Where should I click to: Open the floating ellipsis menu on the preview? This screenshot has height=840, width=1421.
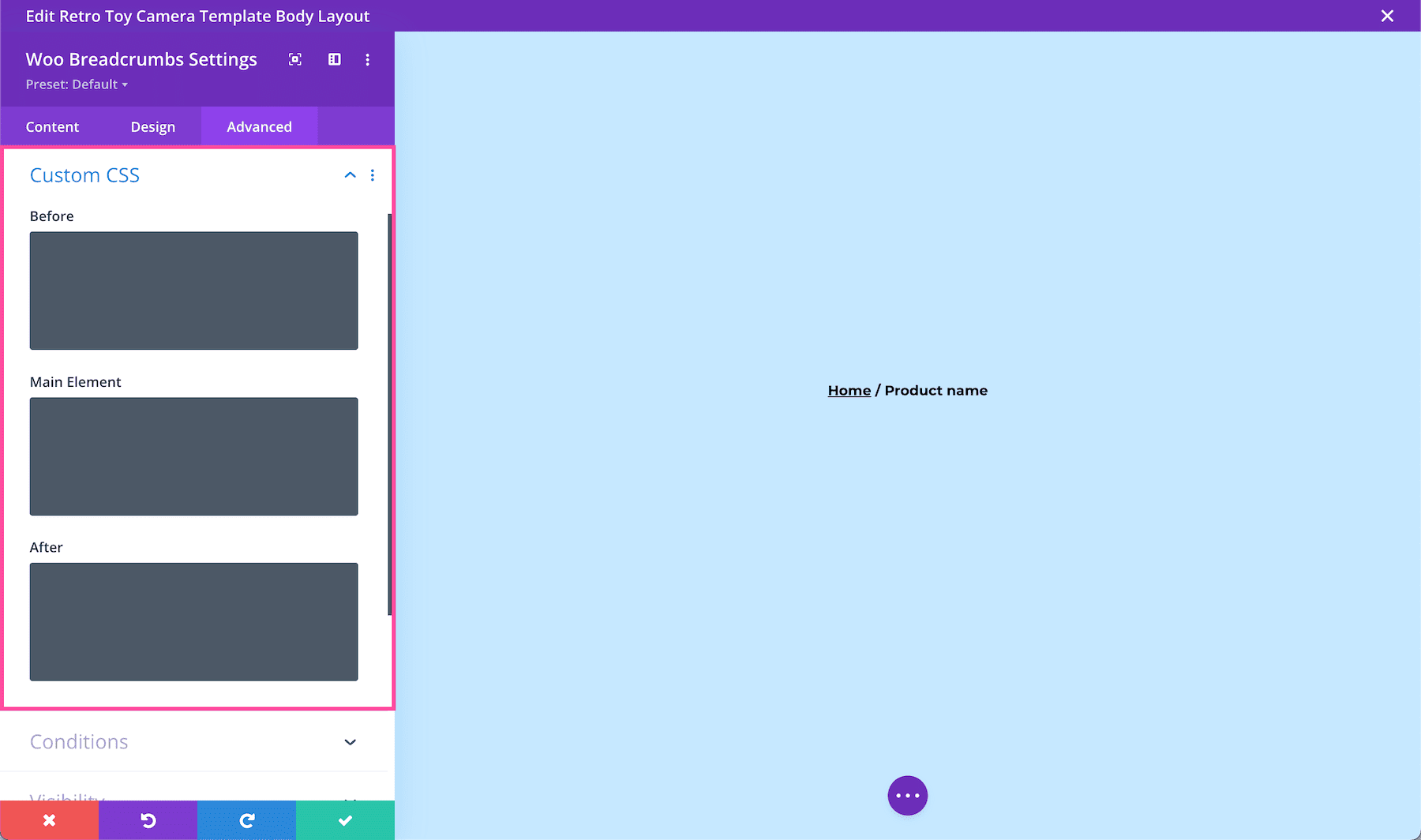[907, 795]
